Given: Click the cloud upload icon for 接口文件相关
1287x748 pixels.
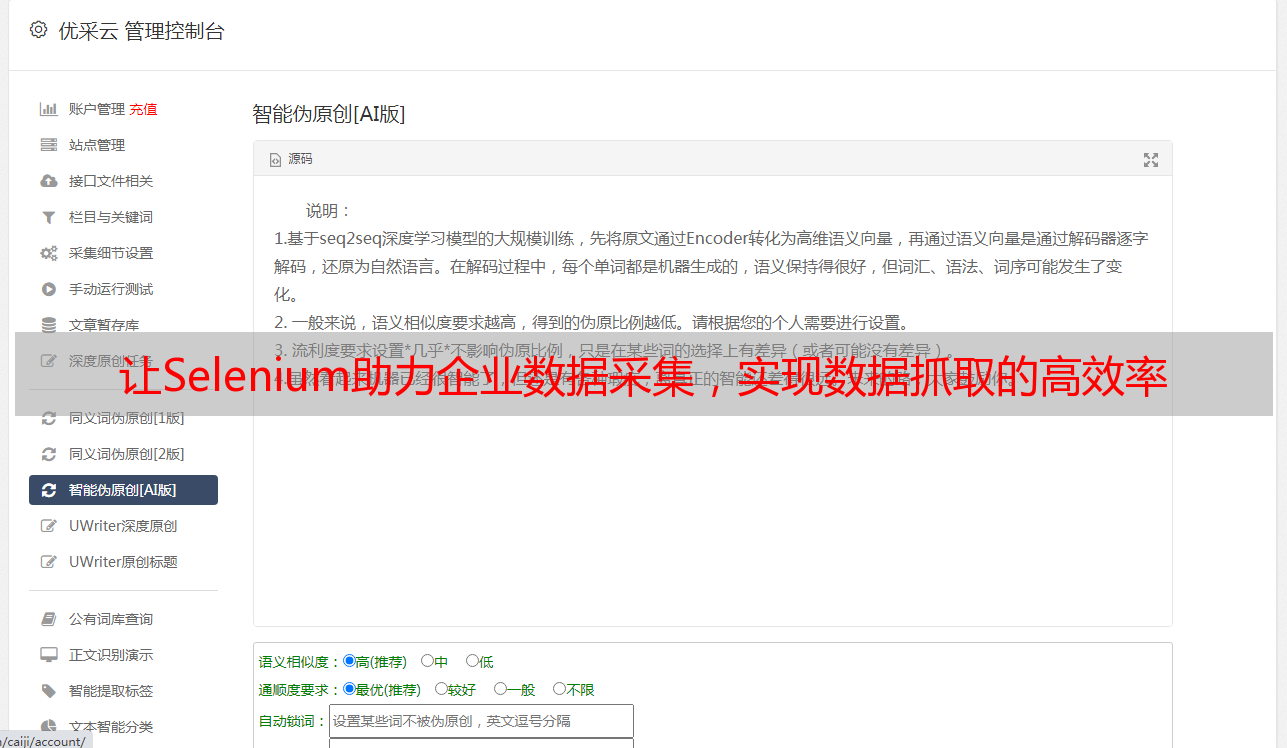Looking at the screenshot, I should click(48, 181).
